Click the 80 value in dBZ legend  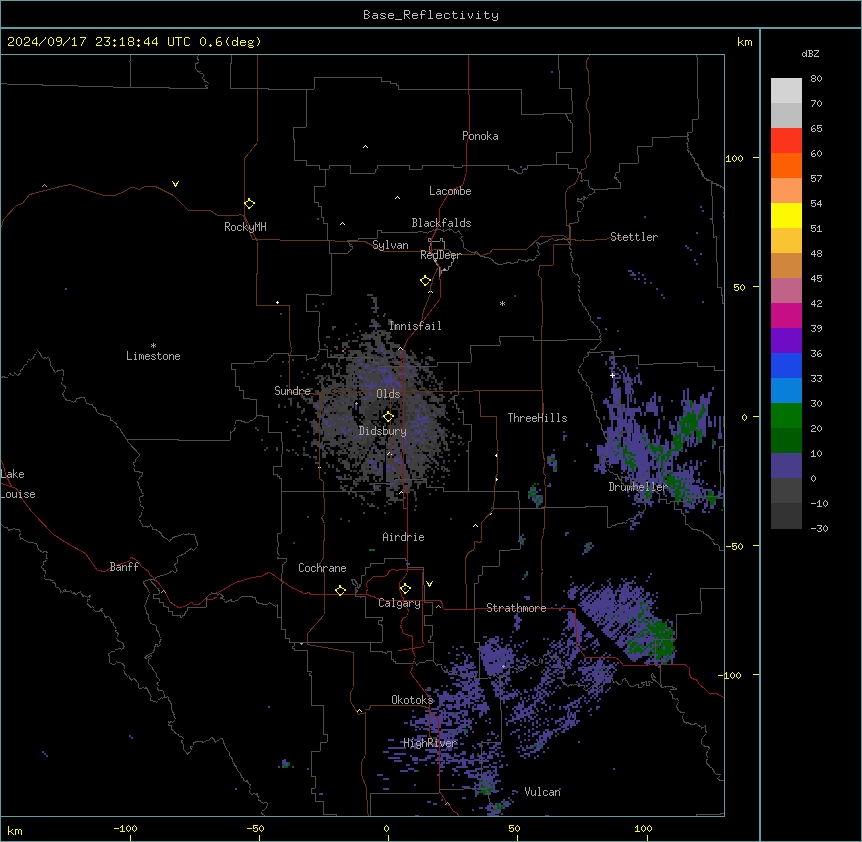point(816,79)
